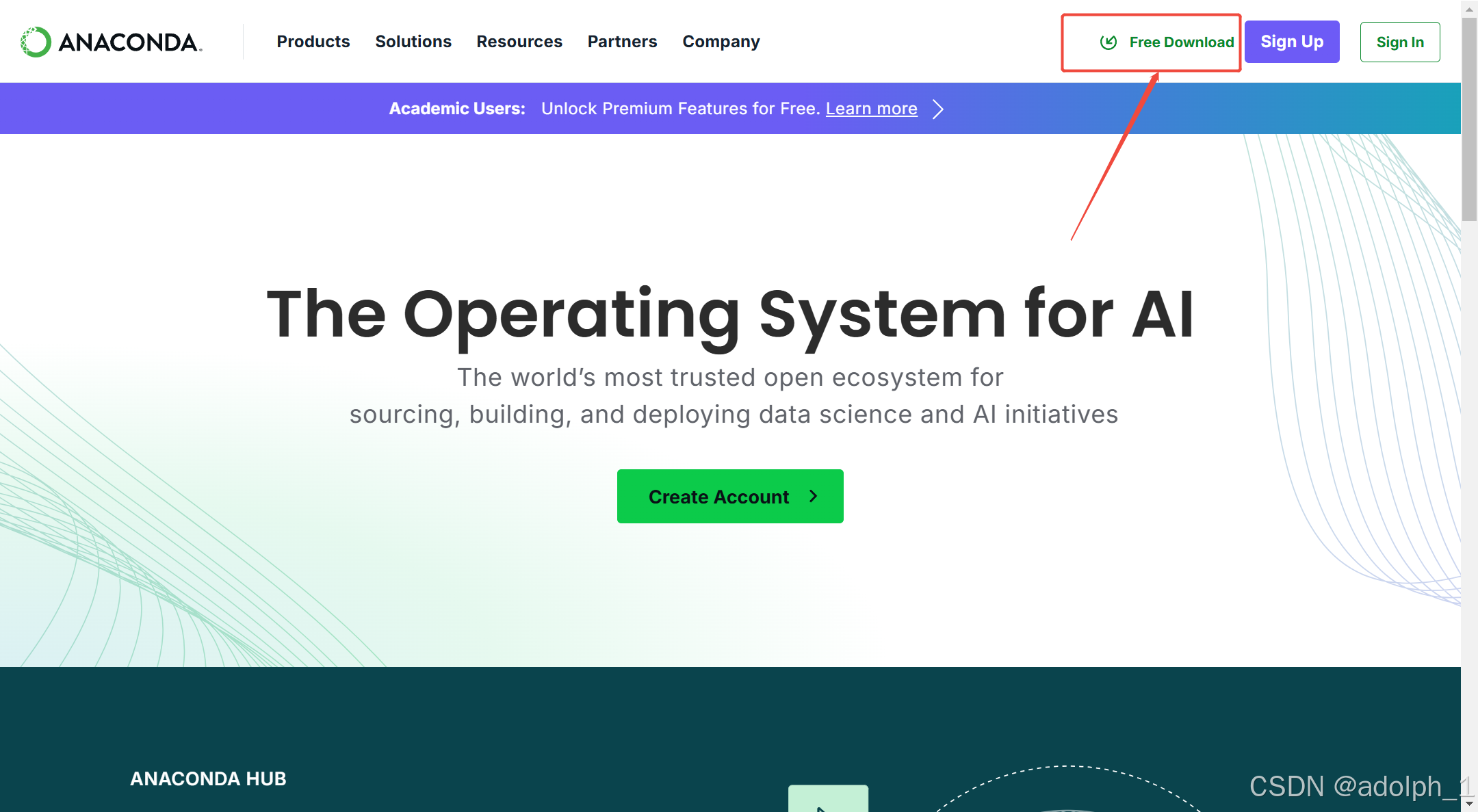Click the download icon beside Free Download
The height and width of the screenshot is (812, 1478).
tap(1108, 42)
